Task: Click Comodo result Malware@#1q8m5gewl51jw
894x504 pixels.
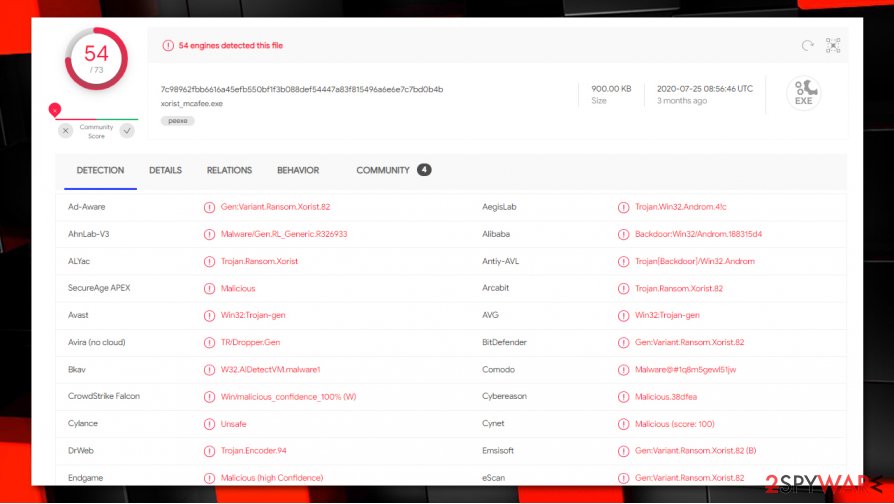Action: (x=685, y=369)
